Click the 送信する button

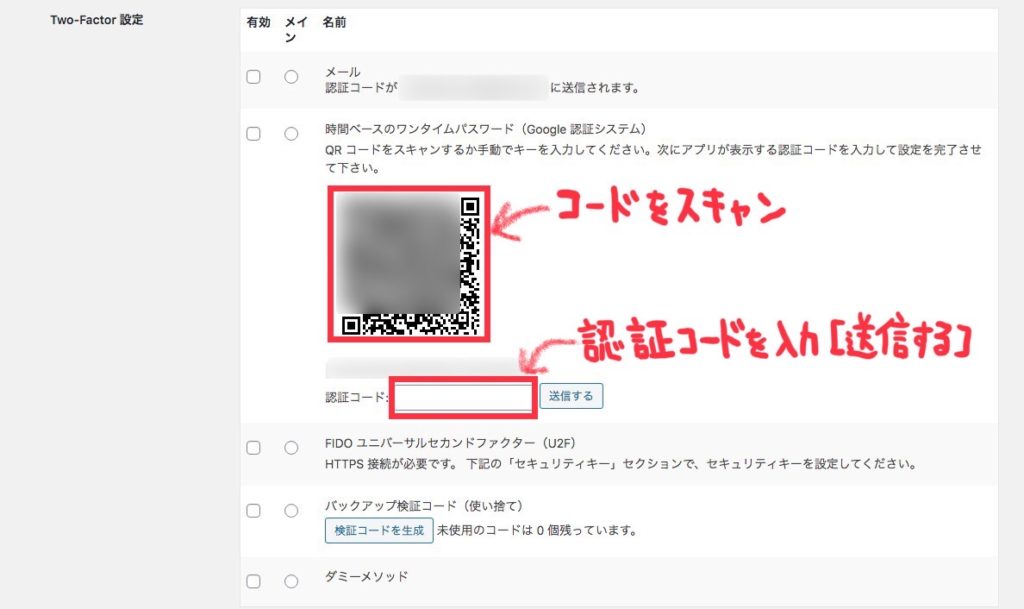click(571, 396)
